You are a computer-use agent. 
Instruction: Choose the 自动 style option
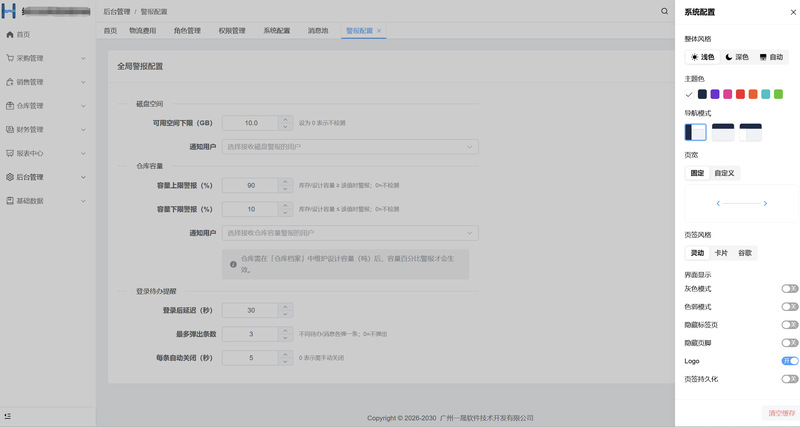click(x=771, y=57)
